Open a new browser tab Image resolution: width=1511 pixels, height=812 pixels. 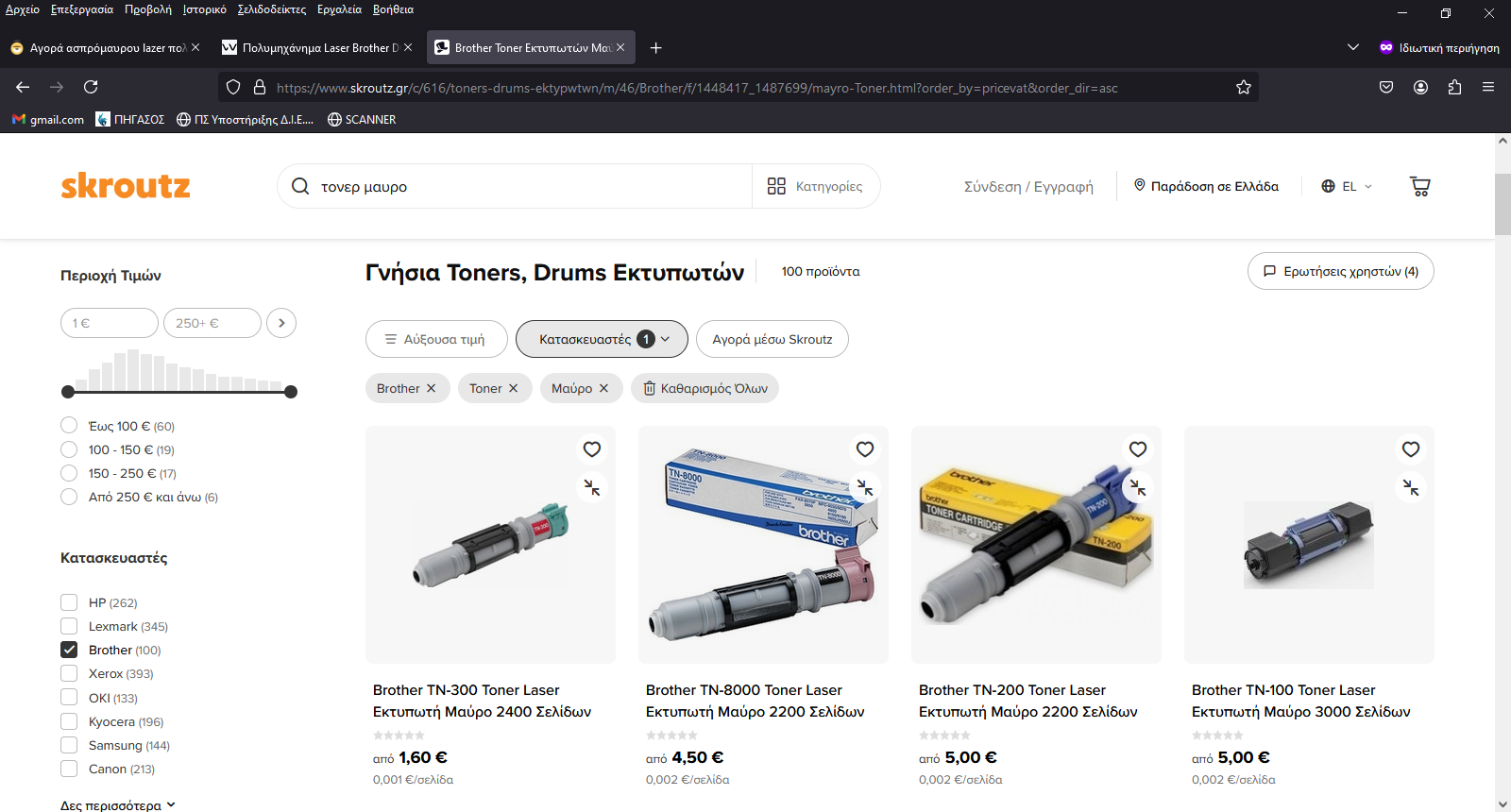click(x=655, y=47)
